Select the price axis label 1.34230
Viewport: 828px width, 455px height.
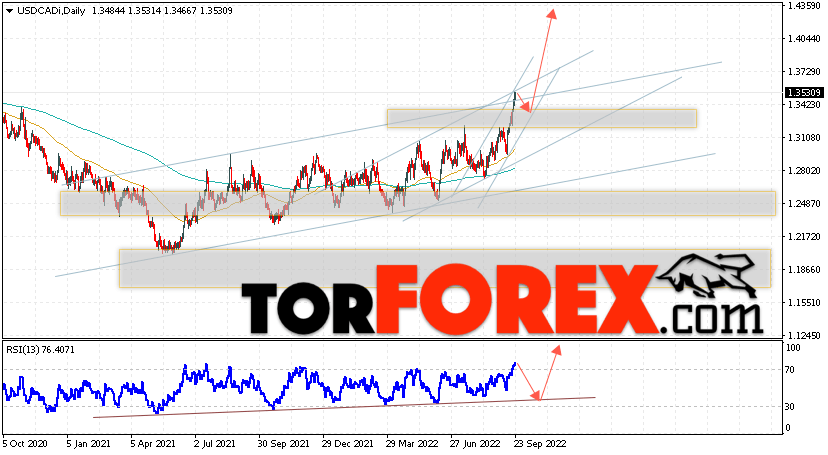[x=804, y=105]
